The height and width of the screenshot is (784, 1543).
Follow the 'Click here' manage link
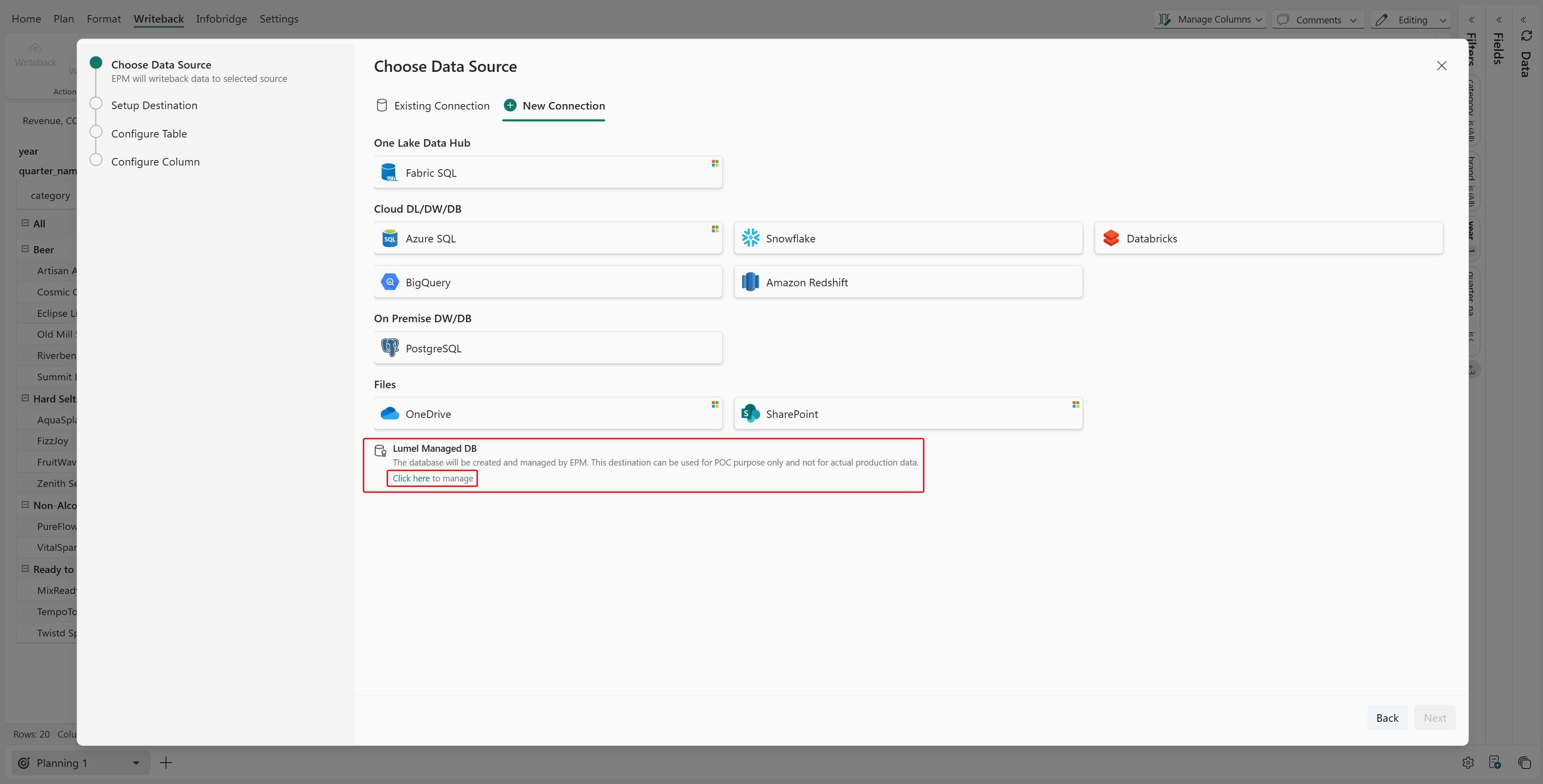(411, 478)
